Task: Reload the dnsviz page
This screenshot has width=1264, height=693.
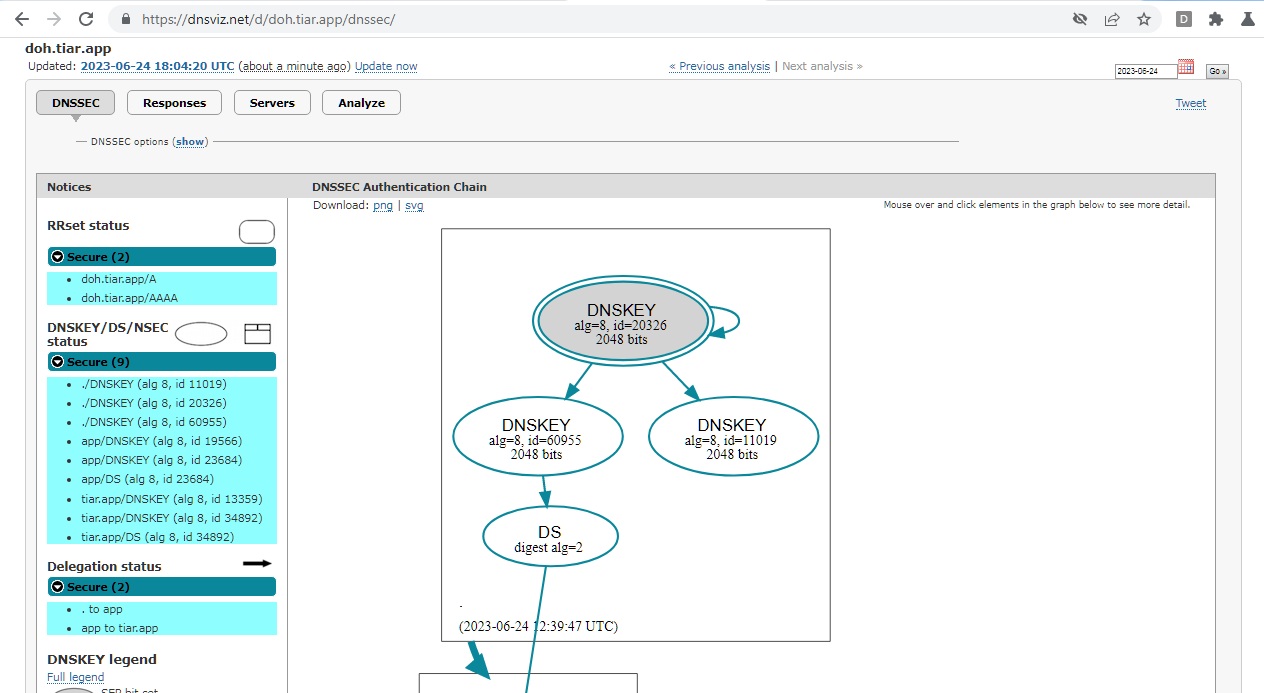Action: 86,19
